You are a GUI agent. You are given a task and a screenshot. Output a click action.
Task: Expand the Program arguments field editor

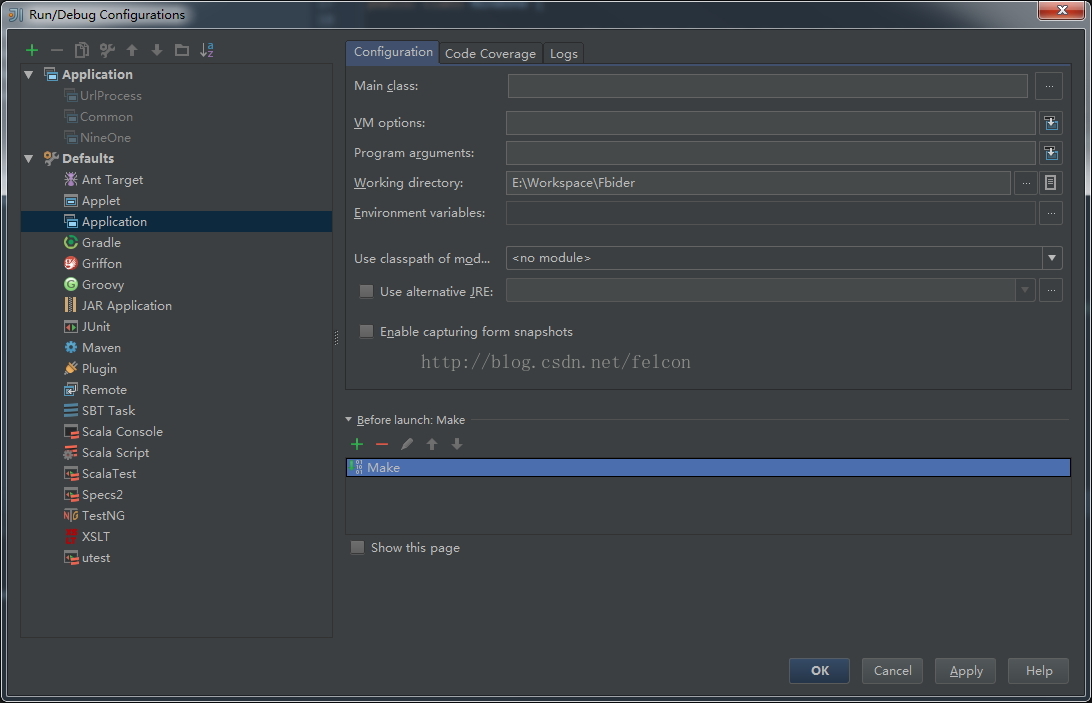click(1051, 153)
